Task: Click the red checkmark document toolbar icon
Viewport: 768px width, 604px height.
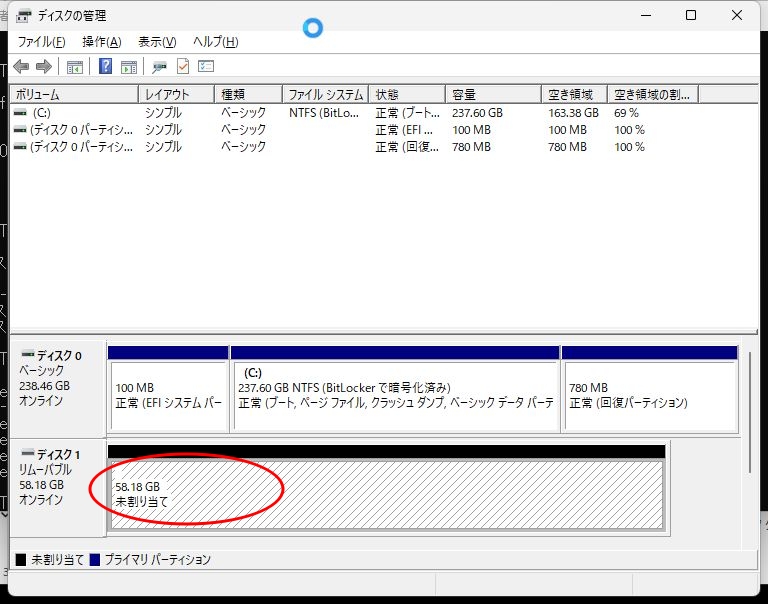Action: coord(183,66)
